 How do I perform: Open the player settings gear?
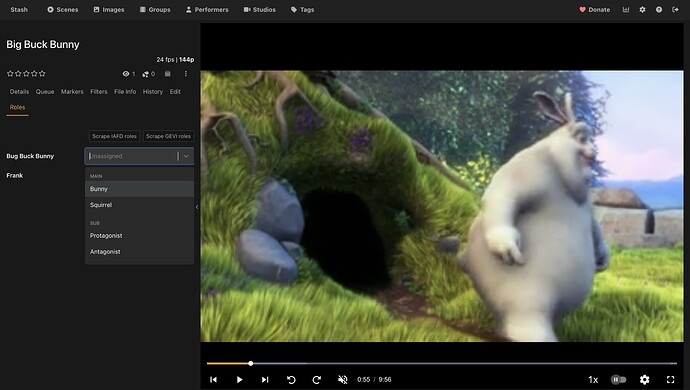[x=645, y=379]
